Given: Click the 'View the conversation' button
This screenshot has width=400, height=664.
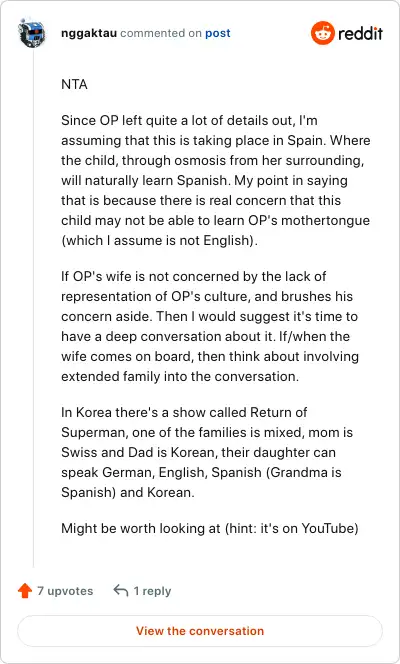Looking at the screenshot, I should point(200,631).
